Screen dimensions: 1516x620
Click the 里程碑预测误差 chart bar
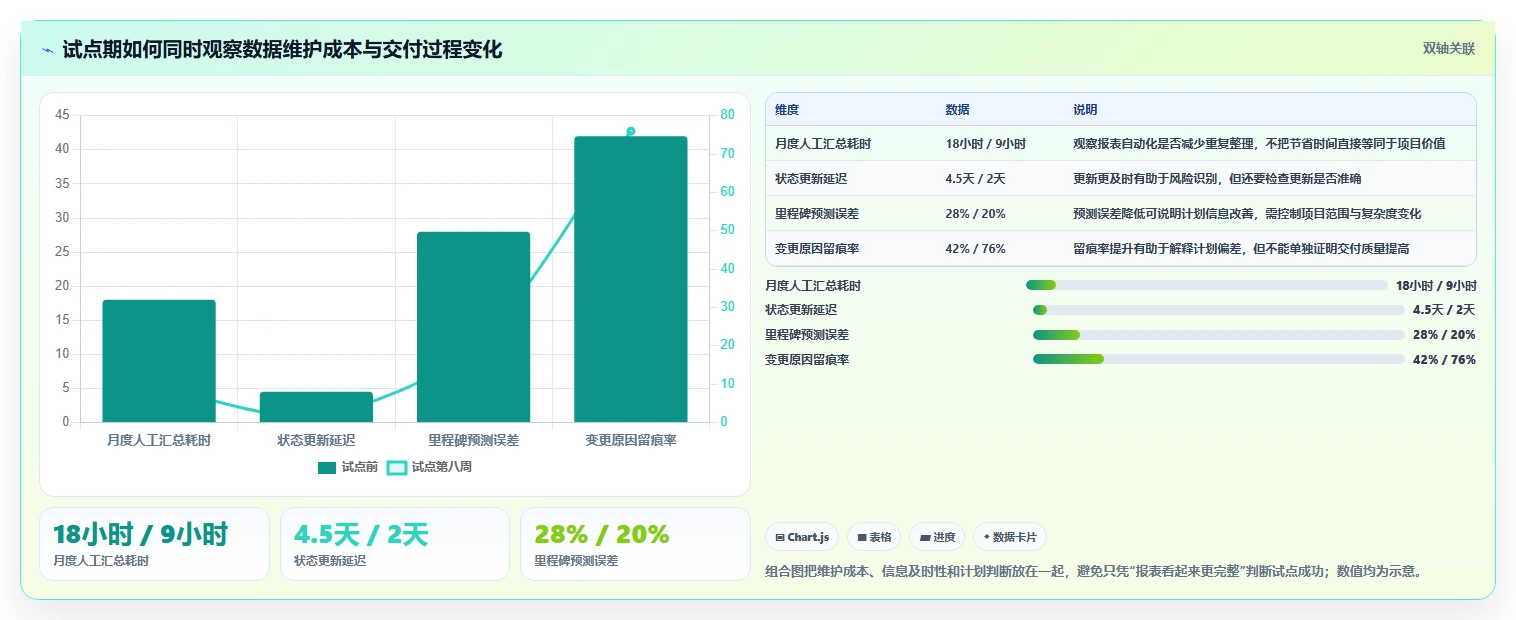click(473, 327)
